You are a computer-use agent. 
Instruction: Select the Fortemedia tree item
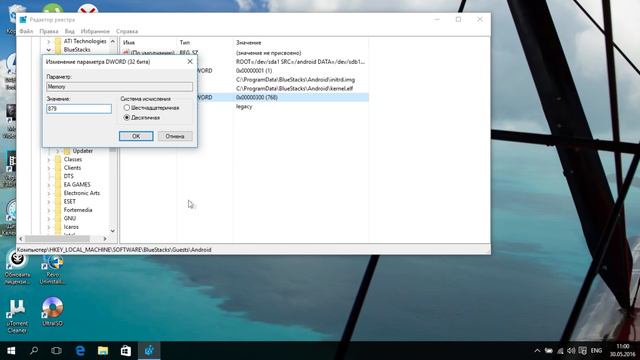[x=78, y=210]
